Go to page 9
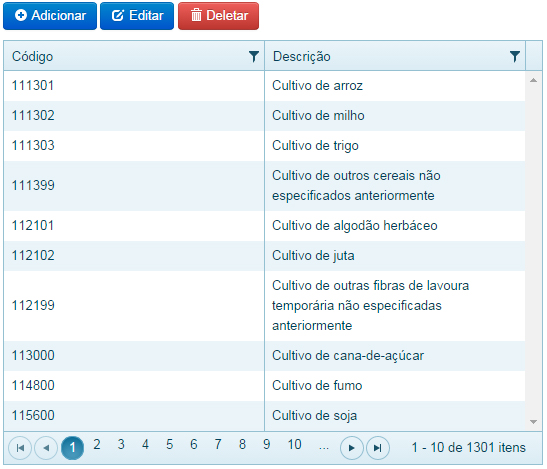The width and height of the screenshot is (547, 469). pos(267,445)
